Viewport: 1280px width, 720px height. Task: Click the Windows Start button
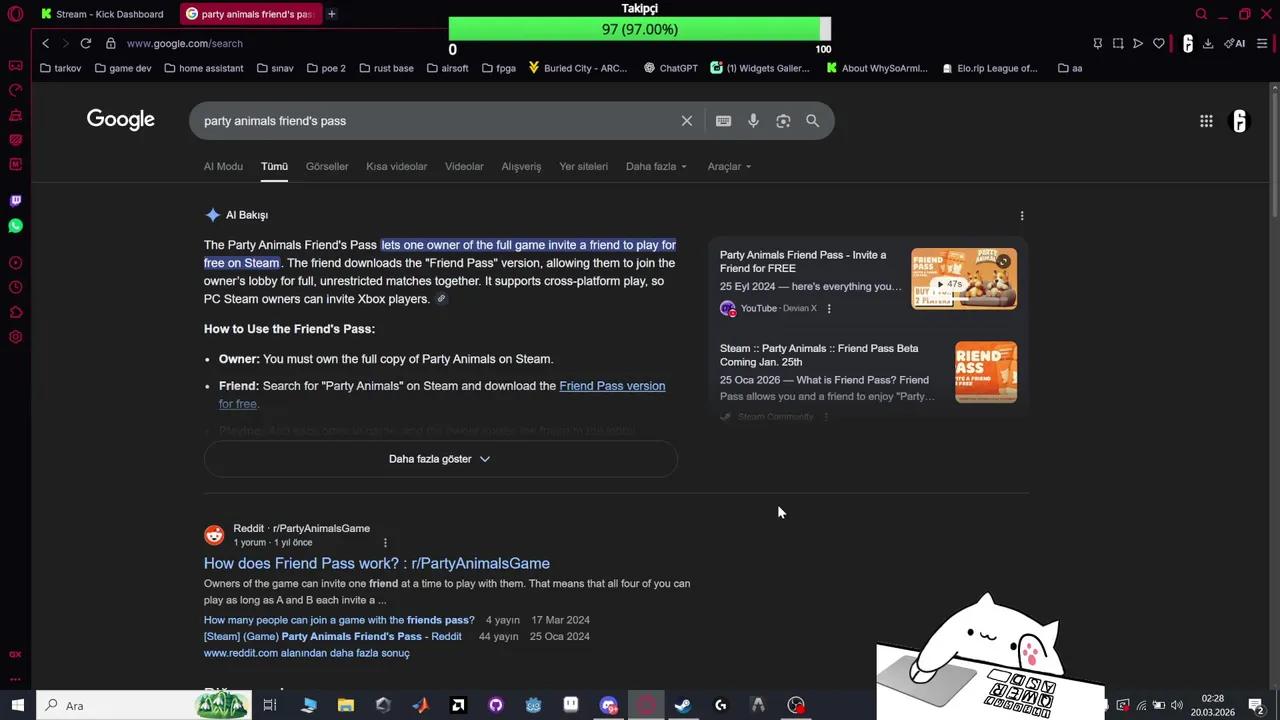(17, 705)
